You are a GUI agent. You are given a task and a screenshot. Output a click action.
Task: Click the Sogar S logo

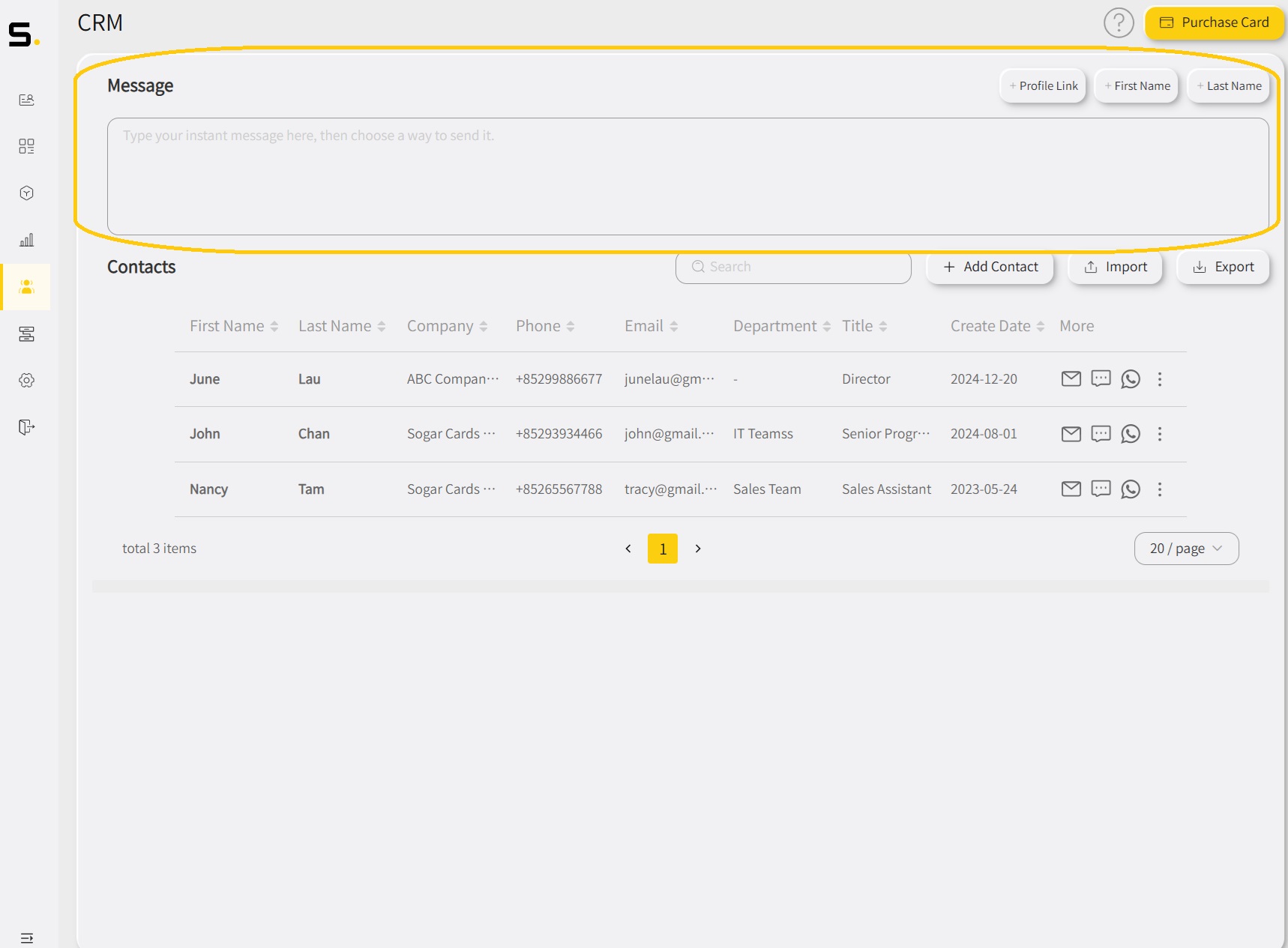coord(24,34)
